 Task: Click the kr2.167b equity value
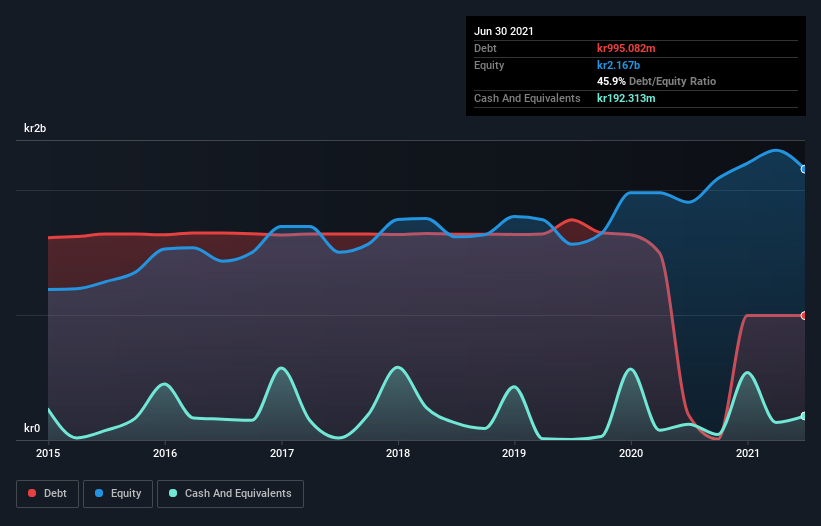618,65
